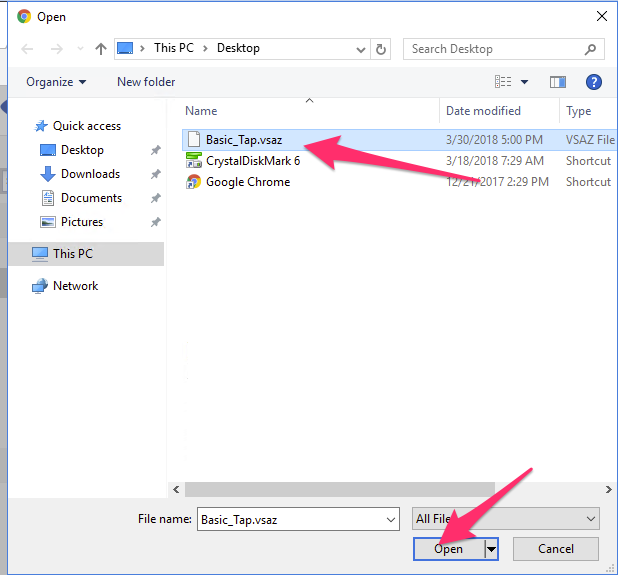This screenshot has height=575, width=618.
Task: Close the Open dialog
Action: click(x=601, y=17)
